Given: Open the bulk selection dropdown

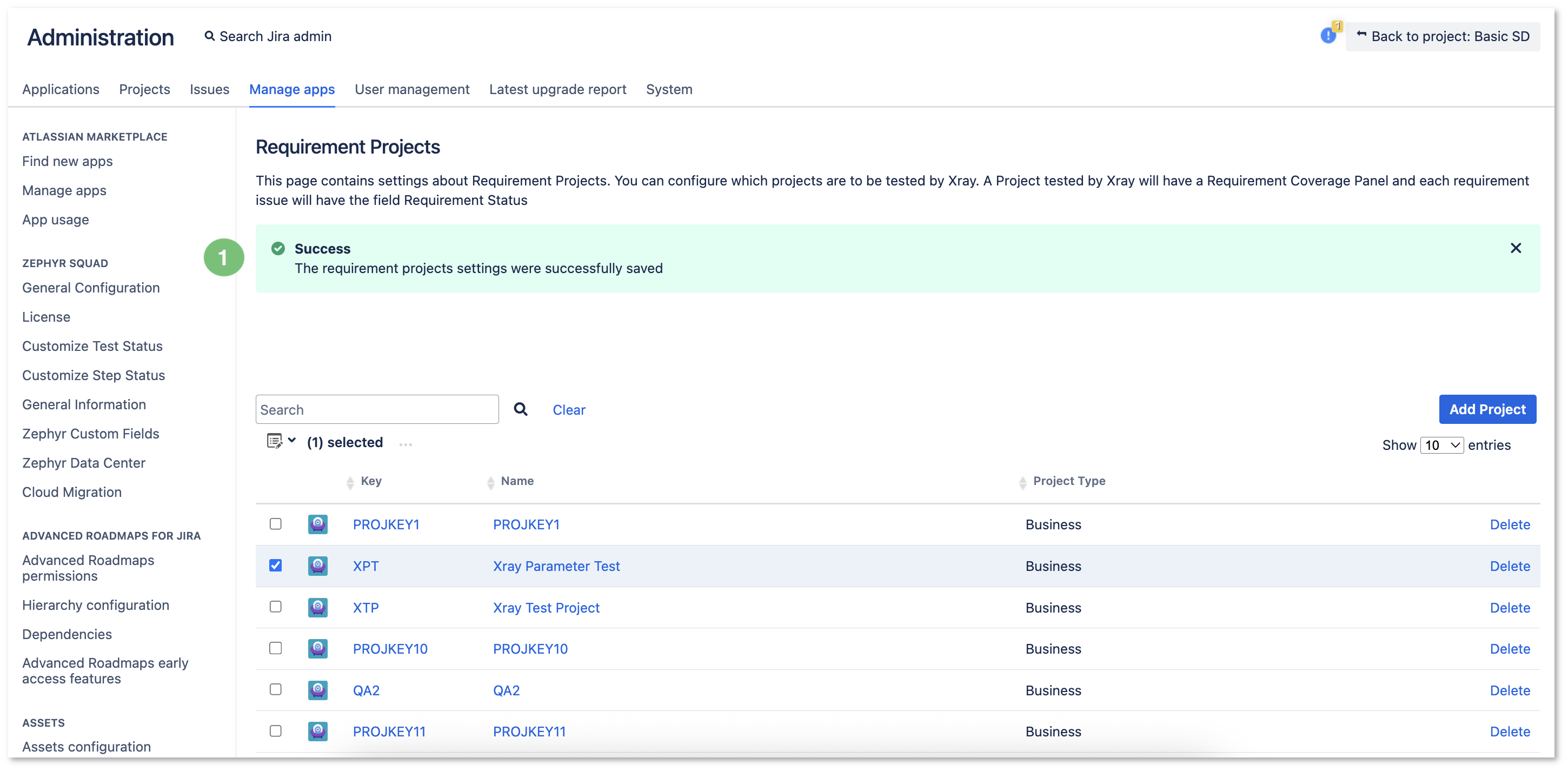Looking at the screenshot, I should 281,441.
